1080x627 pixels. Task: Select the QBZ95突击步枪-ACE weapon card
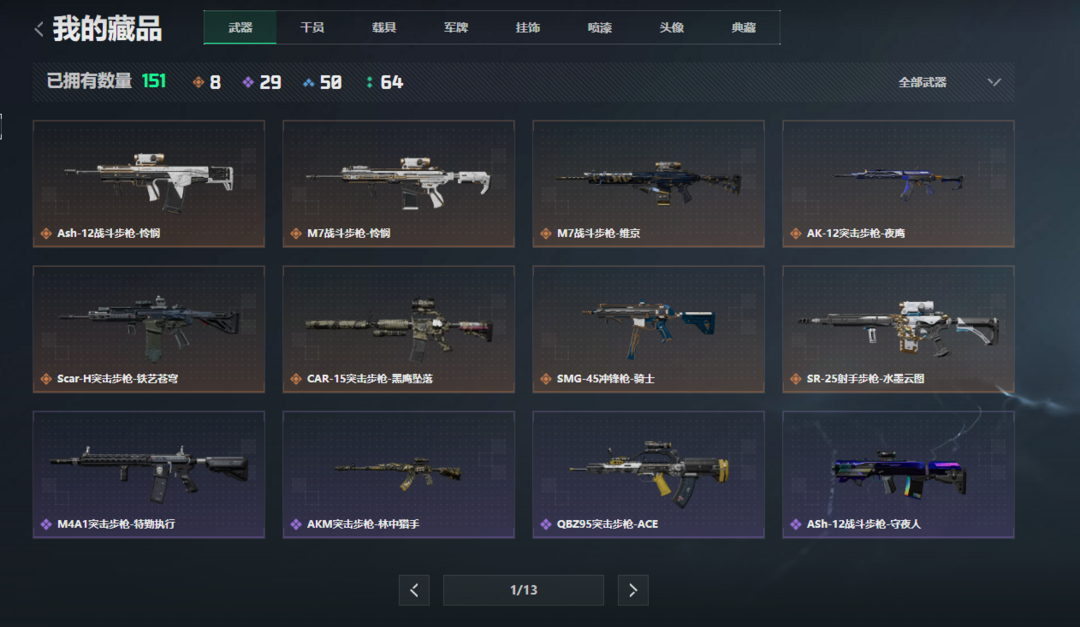pos(648,475)
